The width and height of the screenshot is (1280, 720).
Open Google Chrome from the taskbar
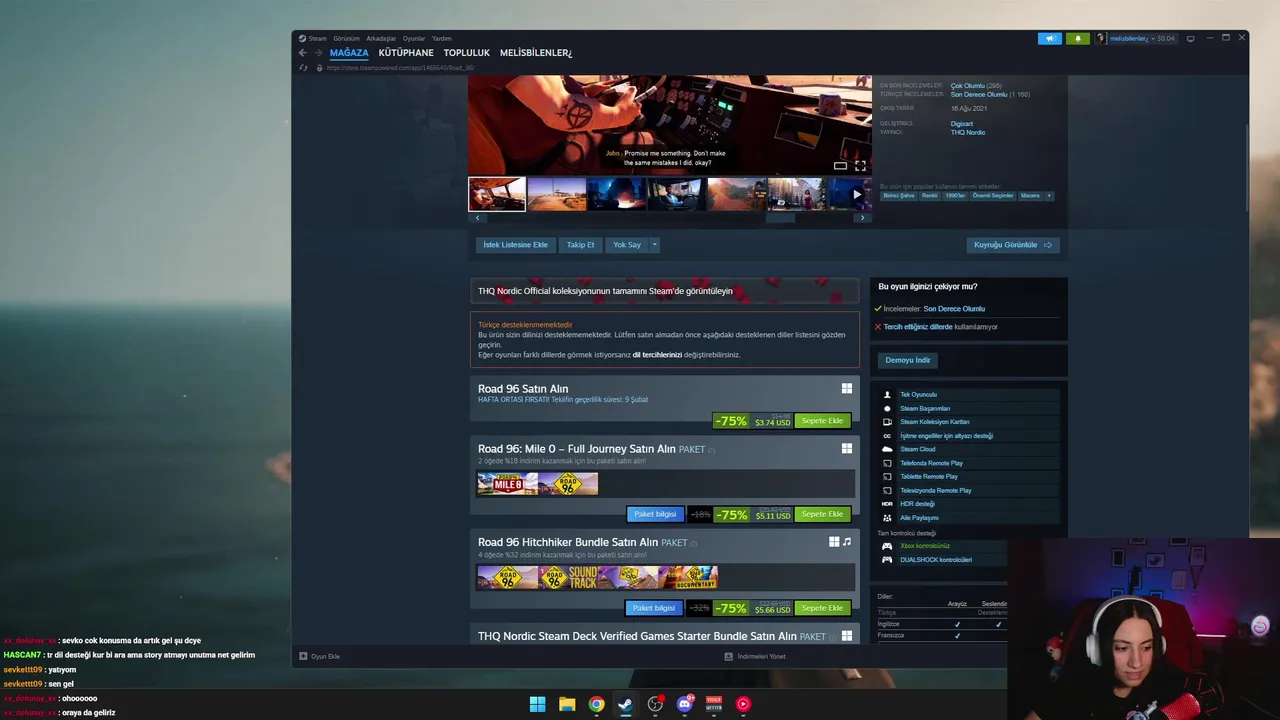coord(596,704)
